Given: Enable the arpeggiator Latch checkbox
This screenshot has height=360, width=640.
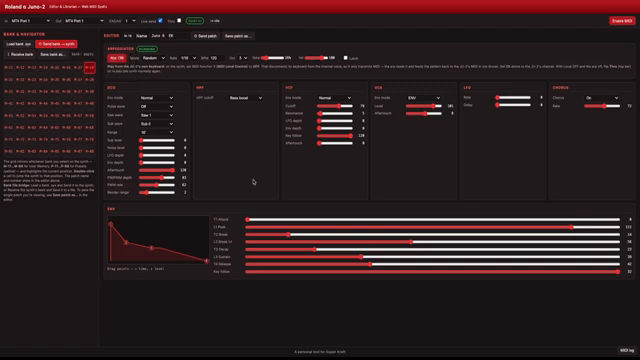Looking at the screenshot, I should 346,58.
